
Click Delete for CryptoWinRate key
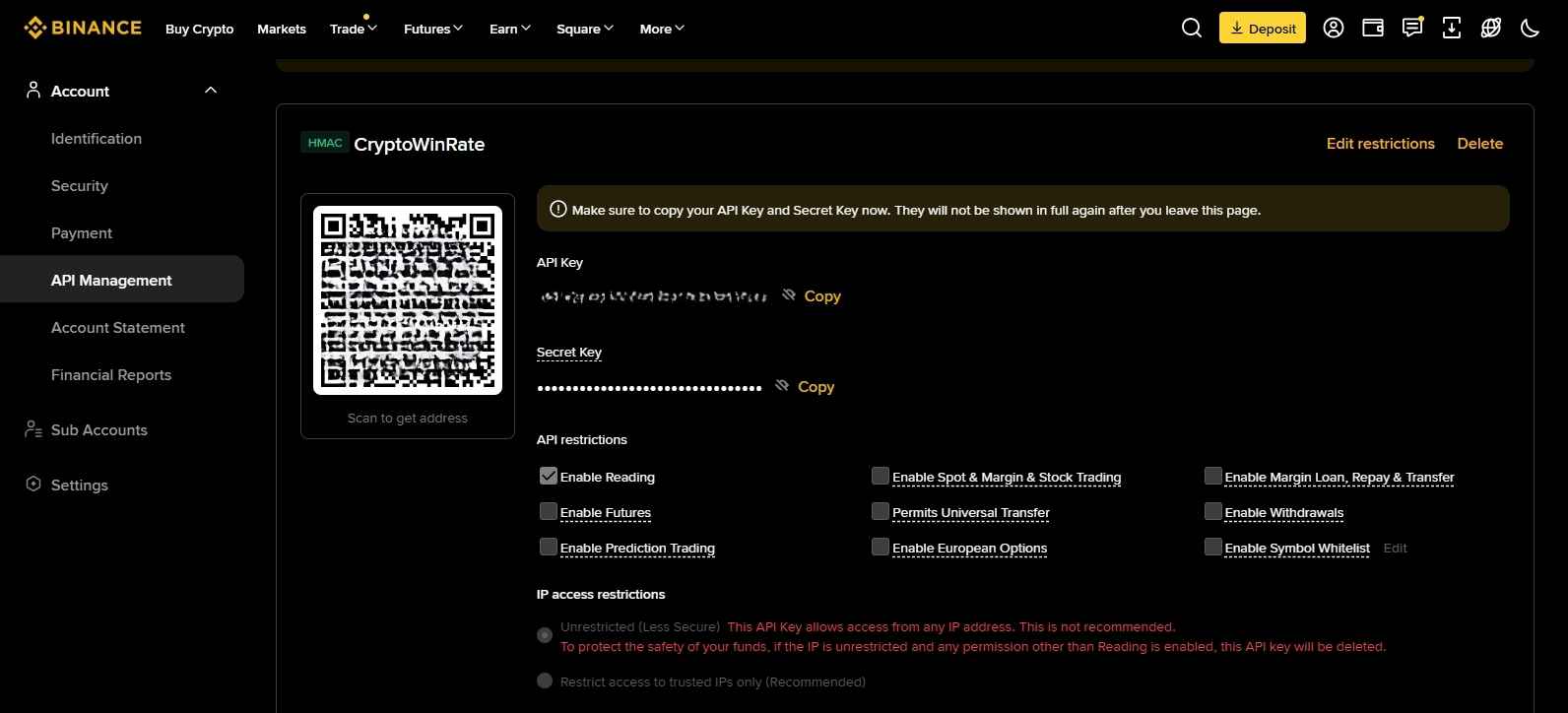tap(1480, 144)
